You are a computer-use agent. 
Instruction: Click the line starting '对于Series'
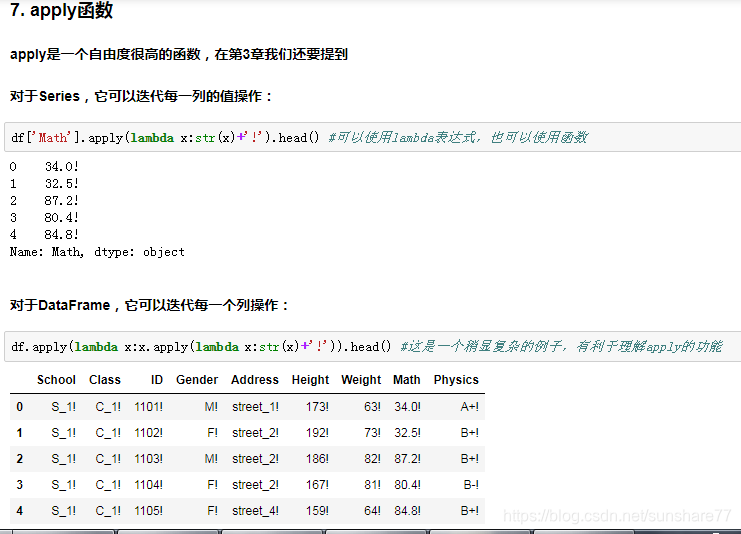[141, 96]
